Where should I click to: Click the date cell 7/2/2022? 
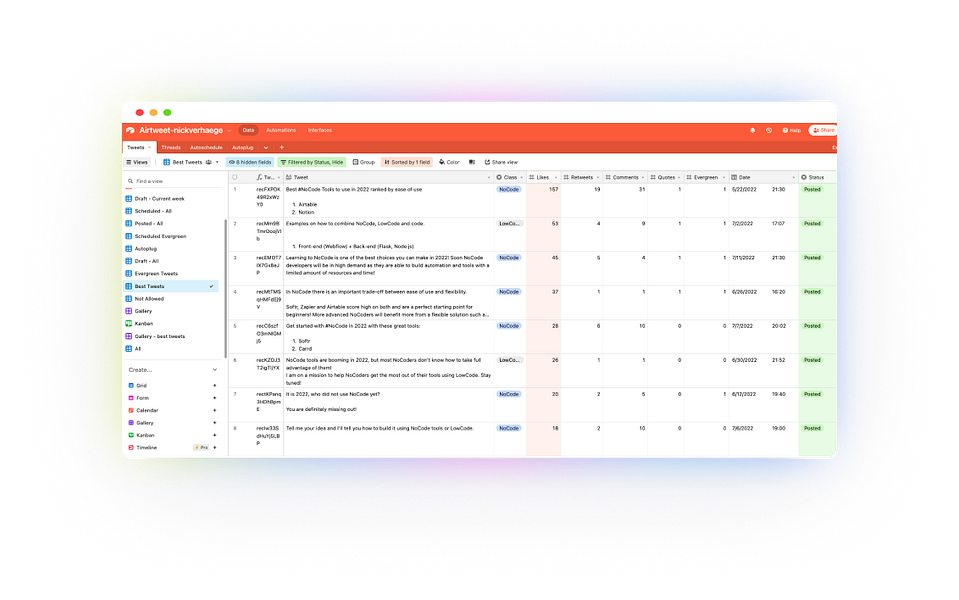click(x=744, y=224)
